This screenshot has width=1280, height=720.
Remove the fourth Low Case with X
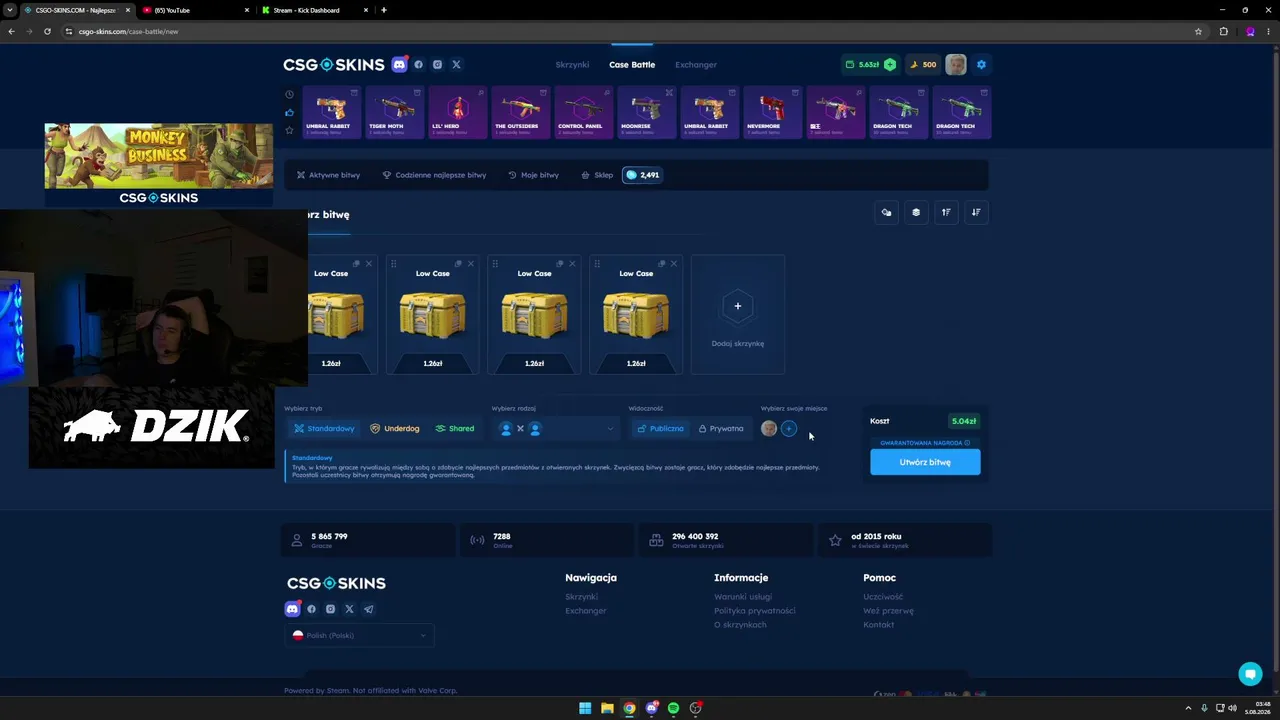[x=674, y=264]
